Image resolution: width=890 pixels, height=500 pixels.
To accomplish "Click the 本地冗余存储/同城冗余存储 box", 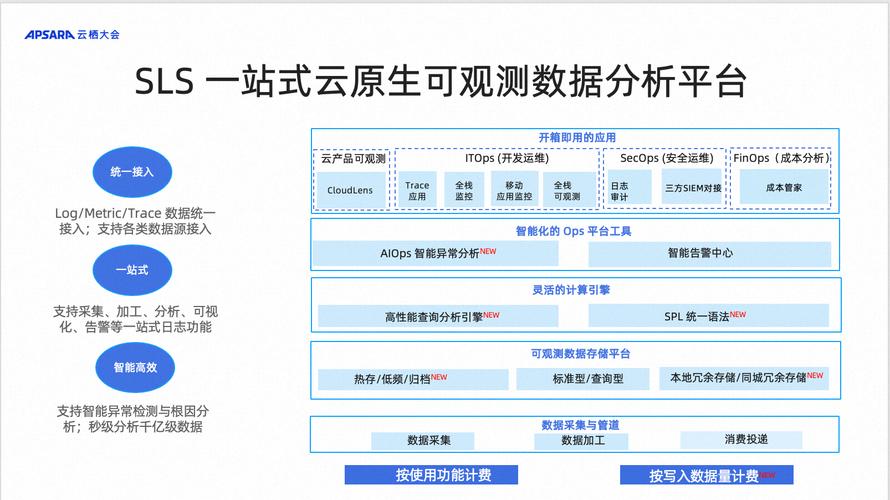I will [x=744, y=377].
